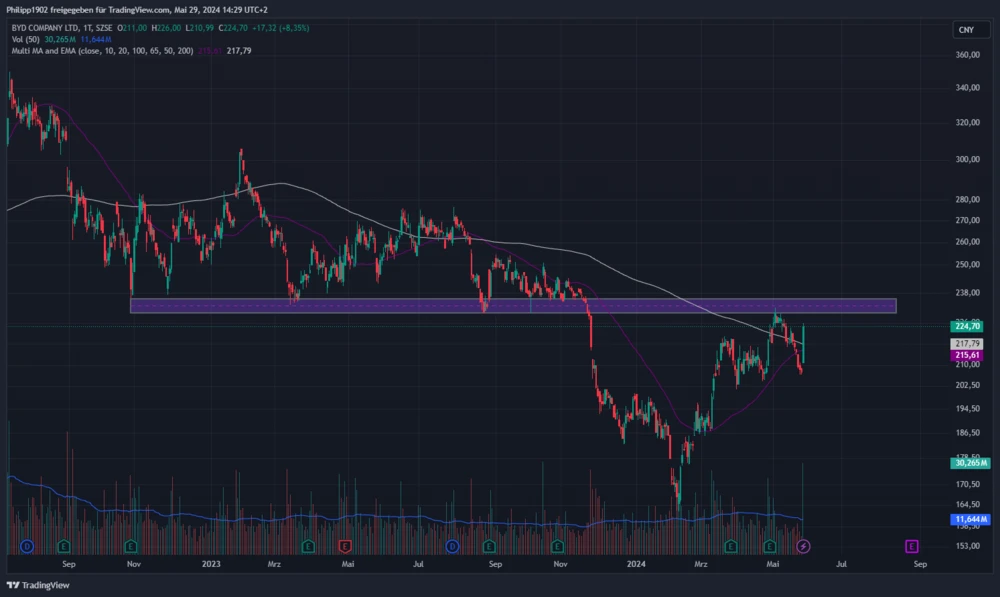Click the red earnings E marker
Image resolution: width=1000 pixels, height=597 pixels.
[345, 546]
